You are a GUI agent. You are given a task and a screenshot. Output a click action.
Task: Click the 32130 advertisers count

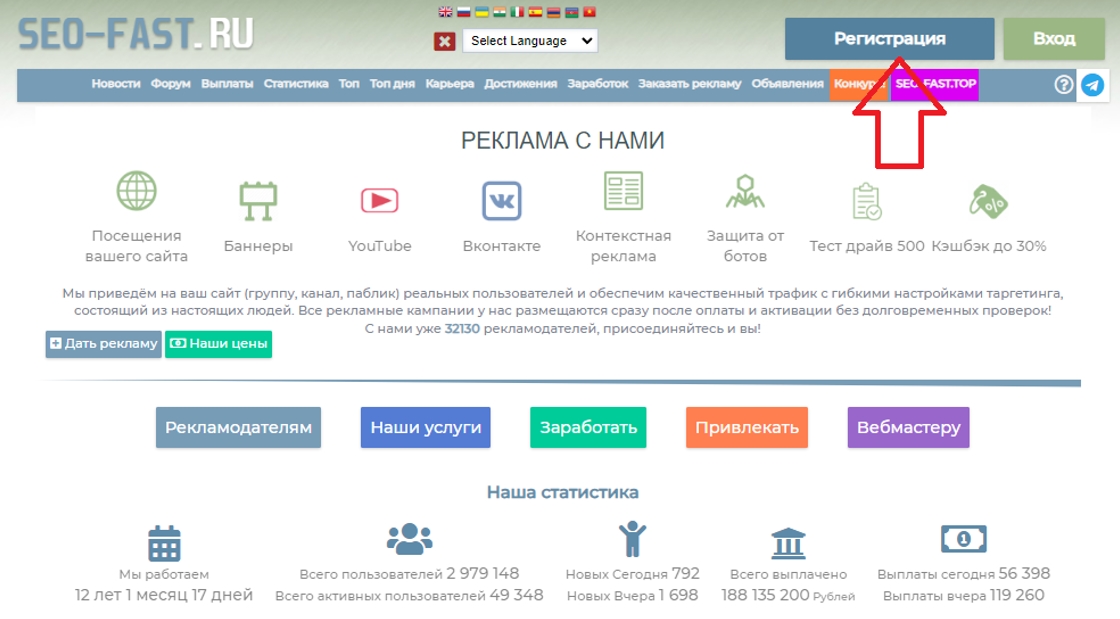pyautogui.click(x=462, y=328)
